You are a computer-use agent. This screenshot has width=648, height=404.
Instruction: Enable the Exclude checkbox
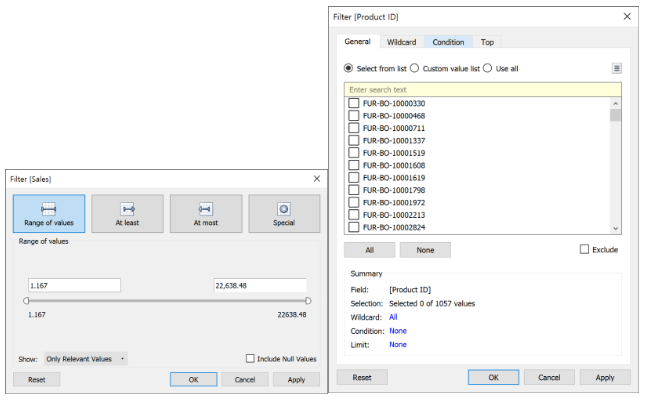(x=584, y=249)
